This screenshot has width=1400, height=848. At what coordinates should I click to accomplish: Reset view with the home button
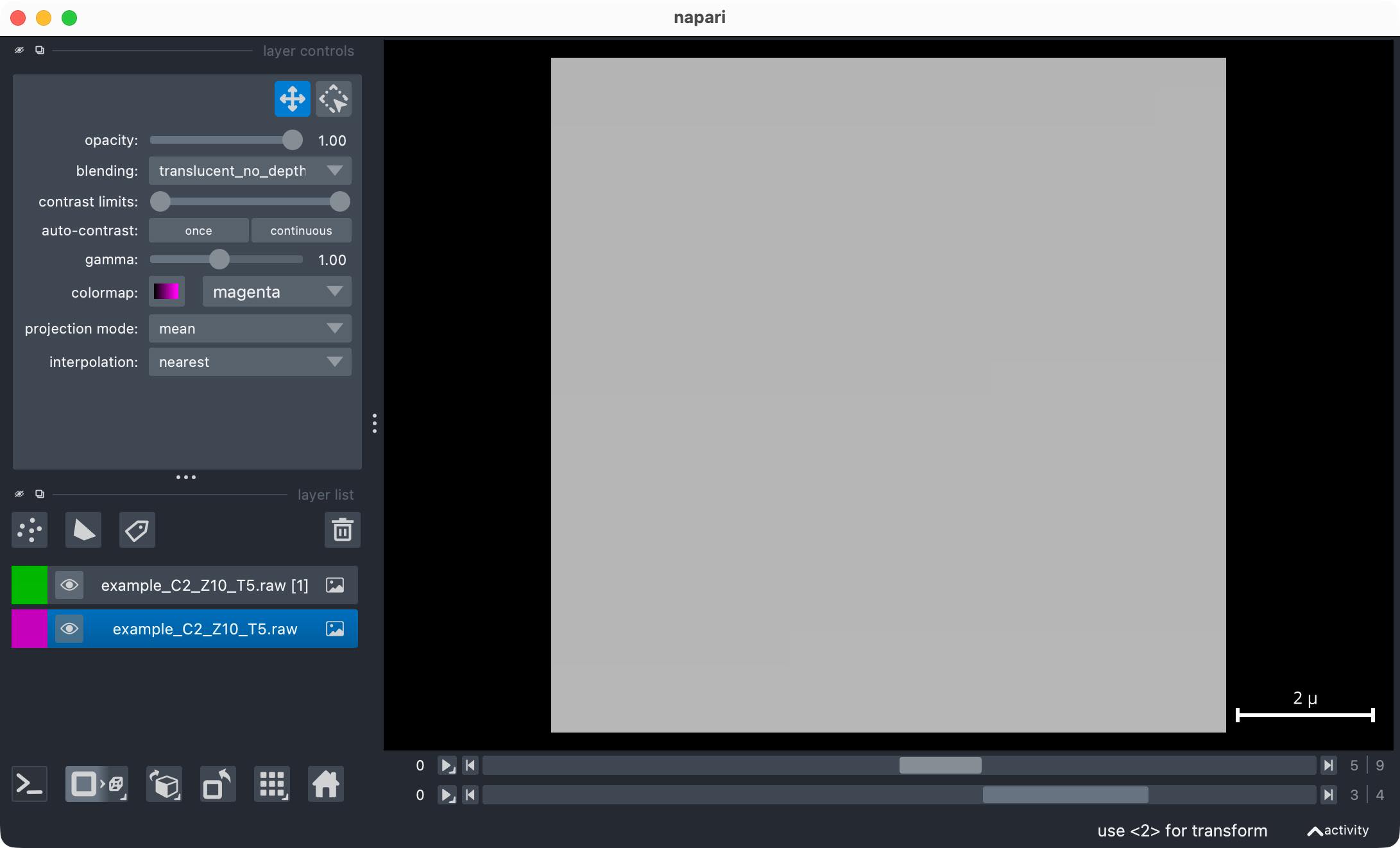[x=326, y=784]
